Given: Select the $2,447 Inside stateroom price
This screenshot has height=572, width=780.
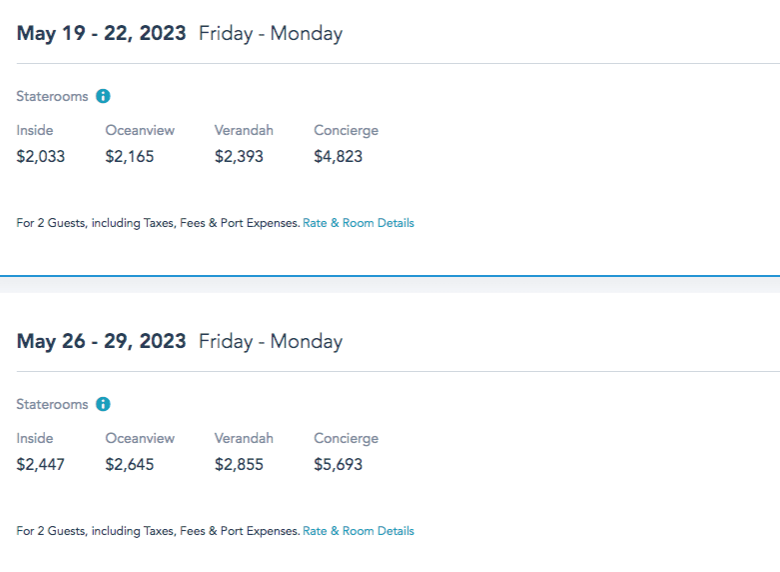Looking at the screenshot, I should coord(41,465).
